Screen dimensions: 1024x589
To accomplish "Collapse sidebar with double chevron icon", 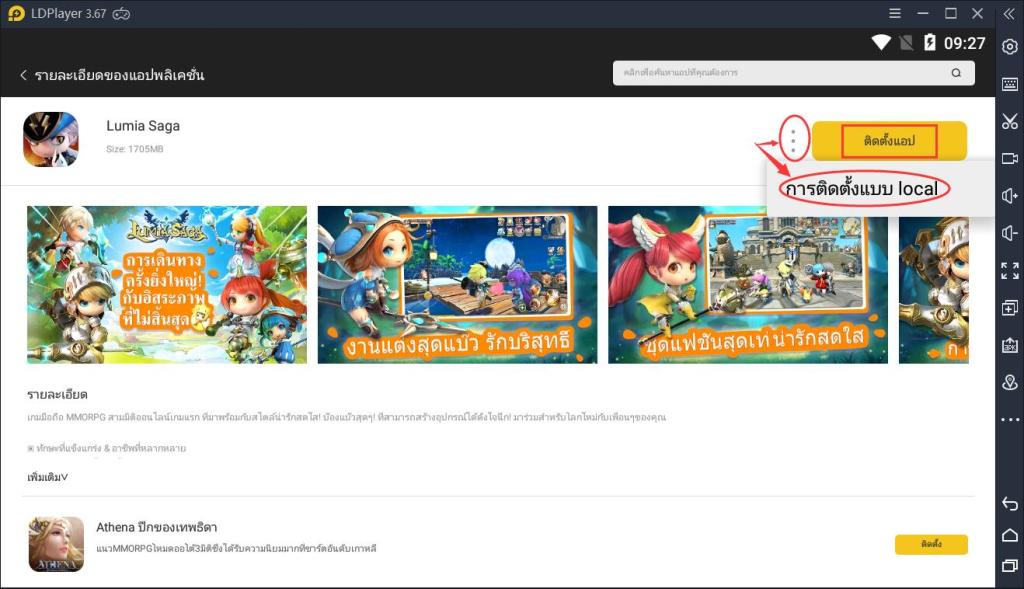I will coord(1009,14).
